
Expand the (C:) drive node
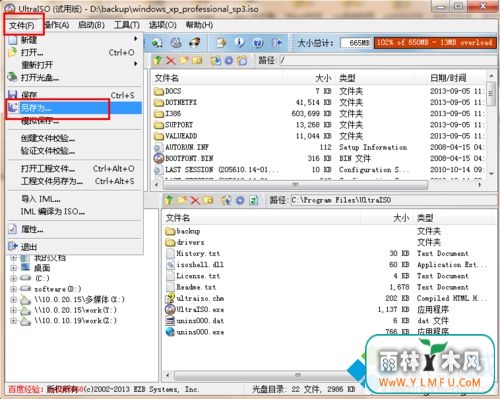pyautogui.click(x=13, y=278)
